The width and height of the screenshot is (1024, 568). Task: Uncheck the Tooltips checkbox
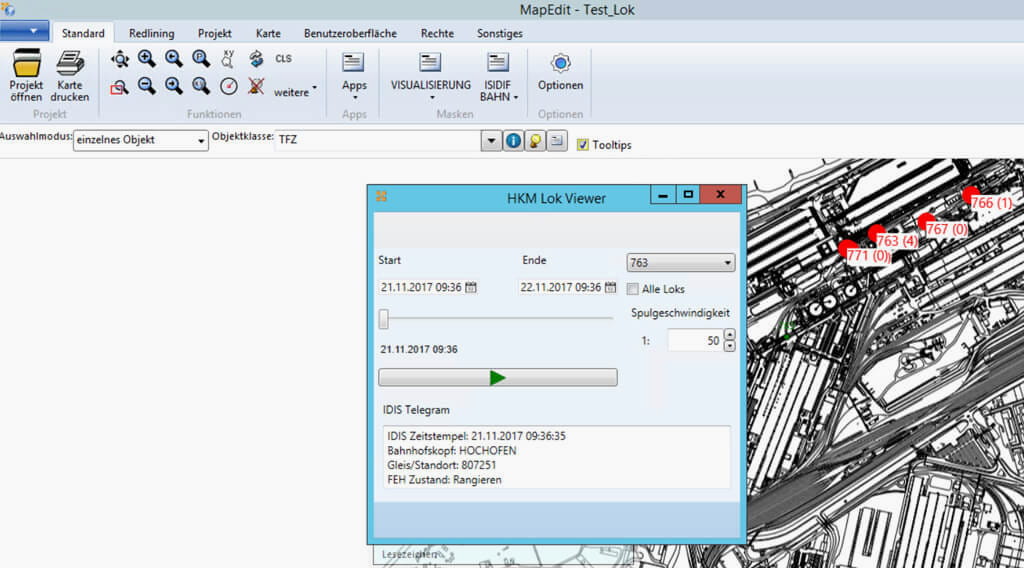(x=583, y=145)
